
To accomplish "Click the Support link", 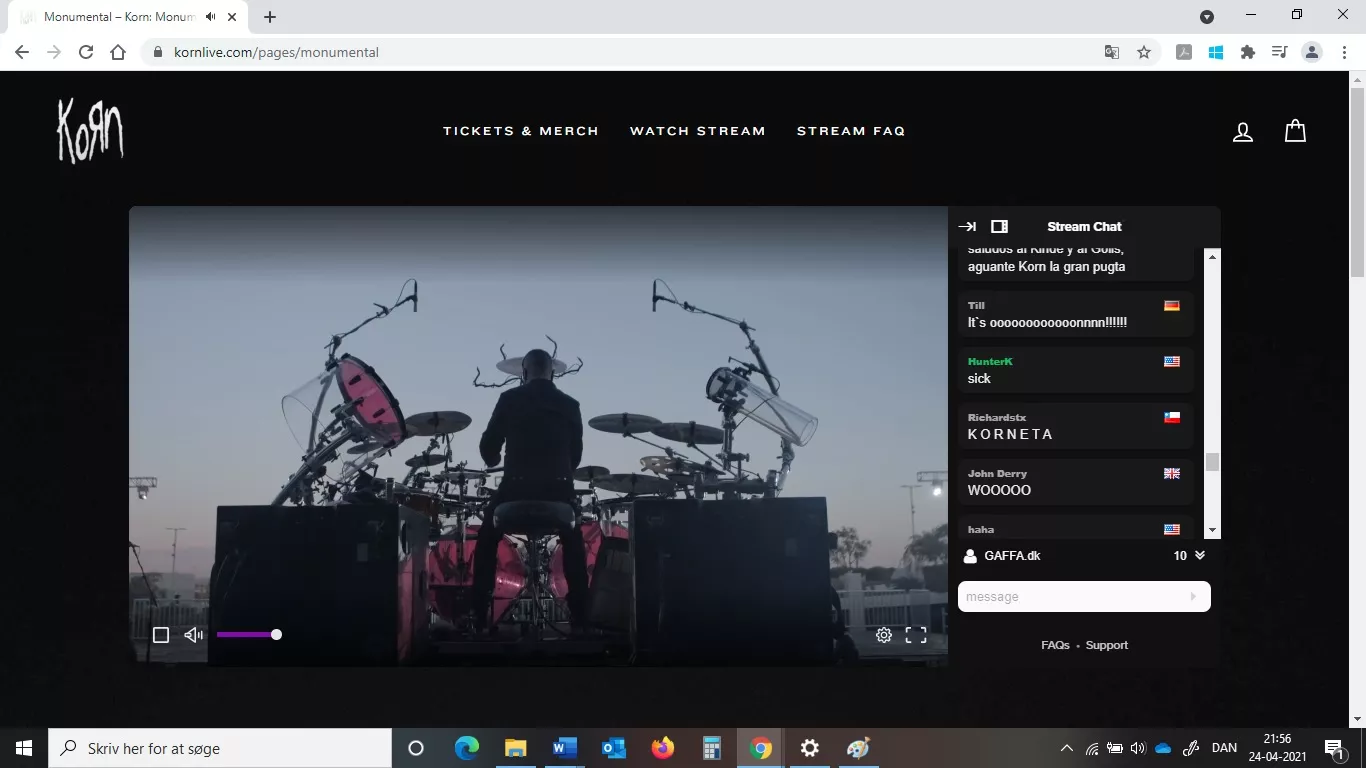I will tap(1107, 646).
